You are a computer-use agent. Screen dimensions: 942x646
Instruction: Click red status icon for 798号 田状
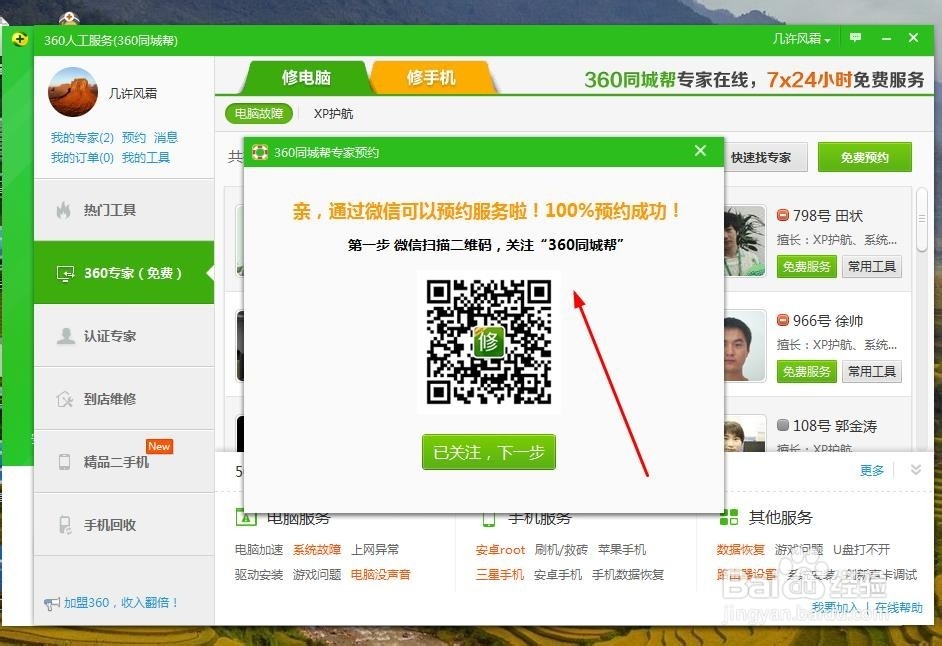[782, 215]
